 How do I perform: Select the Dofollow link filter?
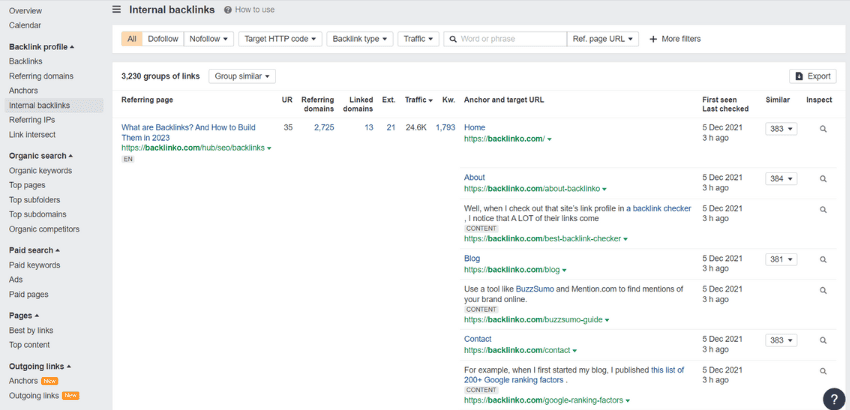(x=163, y=39)
